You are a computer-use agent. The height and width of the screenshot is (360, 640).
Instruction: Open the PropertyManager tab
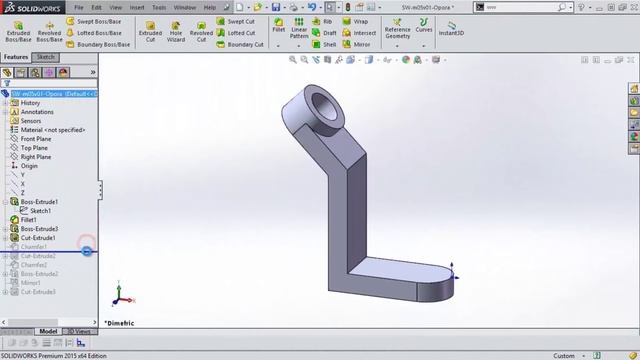tap(21, 73)
